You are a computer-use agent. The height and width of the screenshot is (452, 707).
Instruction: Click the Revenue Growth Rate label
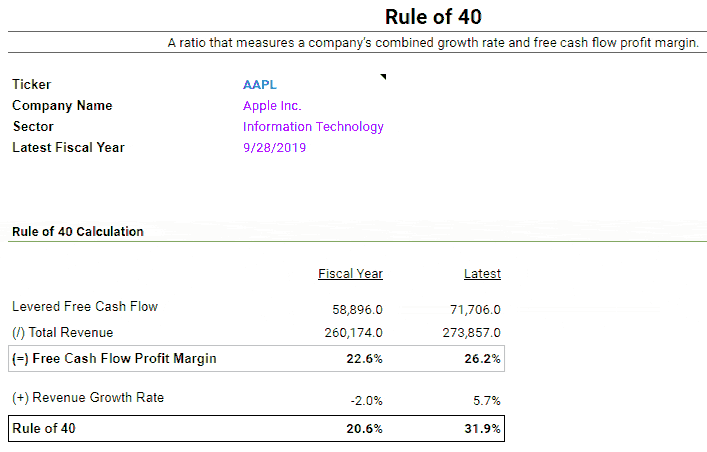[88, 397]
